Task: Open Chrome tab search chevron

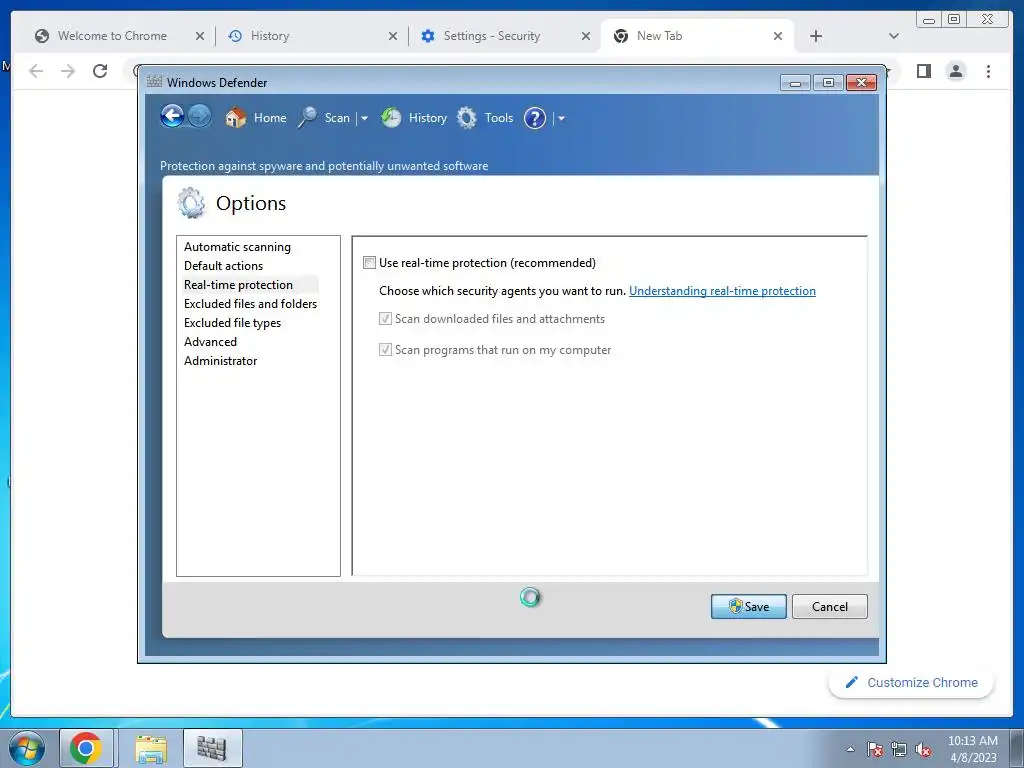Action: [x=894, y=36]
